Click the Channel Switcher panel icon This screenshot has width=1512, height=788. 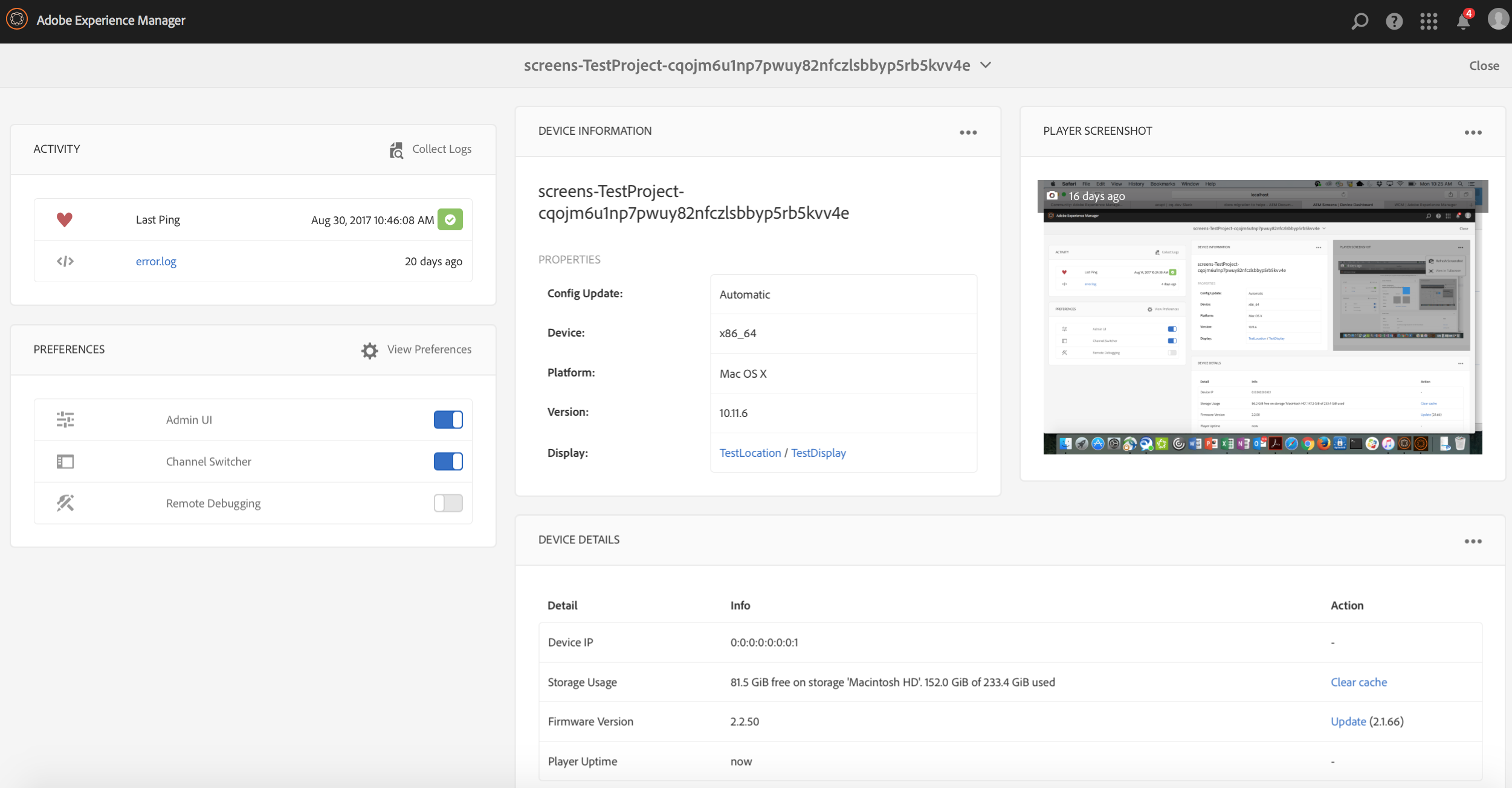[x=65, y=461]
